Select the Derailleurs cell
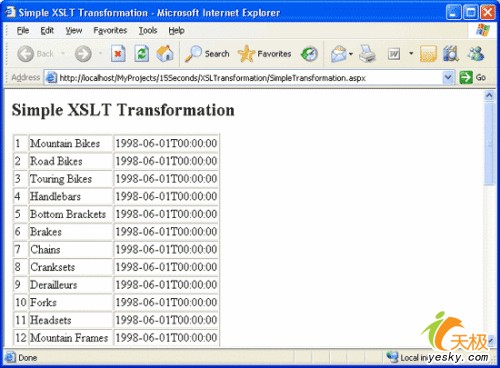This screenshot has height=368, width=500. point(71,285)
